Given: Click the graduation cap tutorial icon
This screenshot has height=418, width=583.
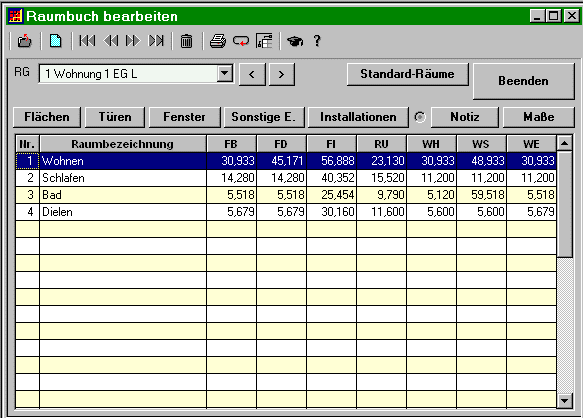Looking at the screenshot, I should pyautogui.click(x=295, y=41).
